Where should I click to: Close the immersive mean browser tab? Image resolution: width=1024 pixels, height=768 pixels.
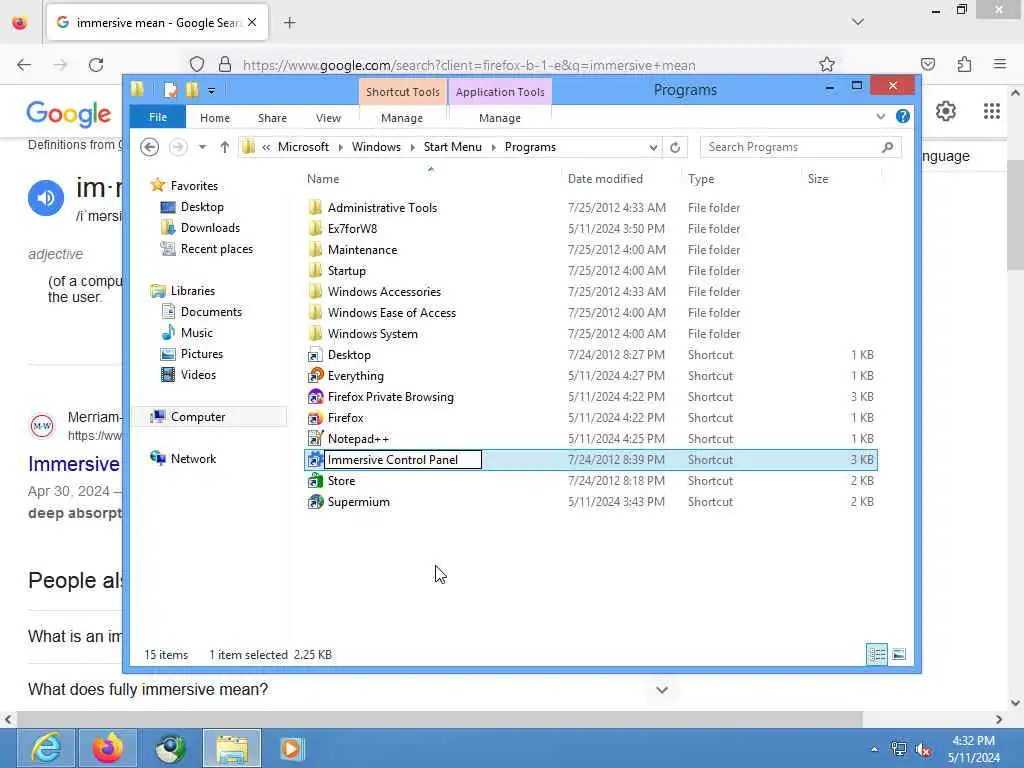click(252, 22)
